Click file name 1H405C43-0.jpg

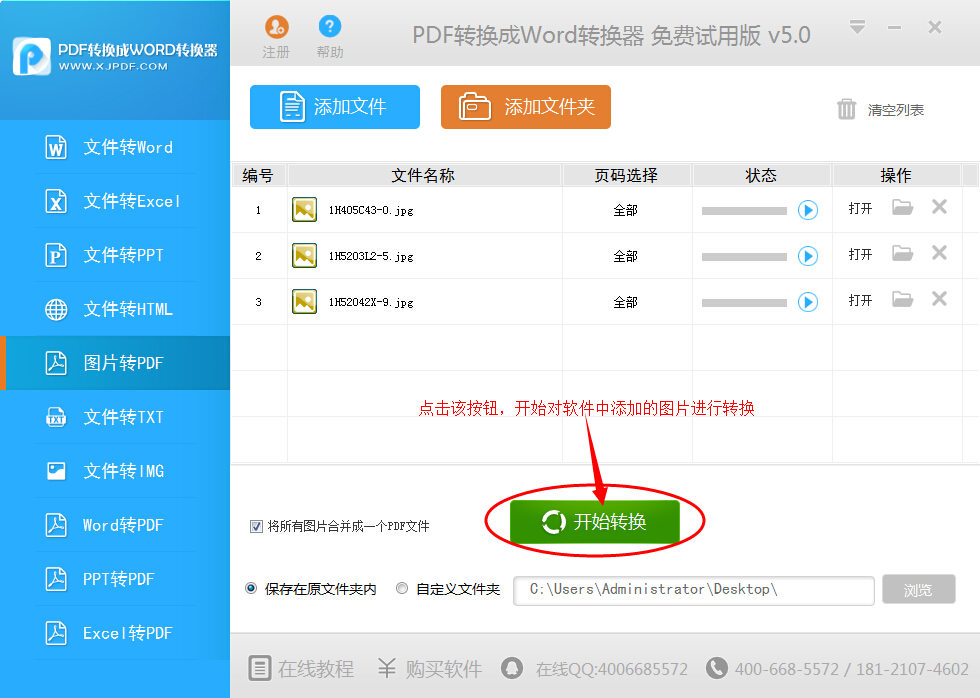(x=371, y=211)
